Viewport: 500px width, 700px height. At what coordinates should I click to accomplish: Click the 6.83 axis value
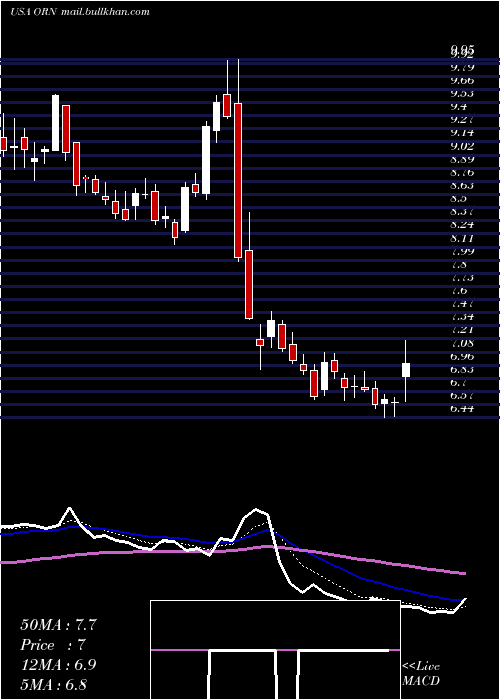(x=462, y=370)
